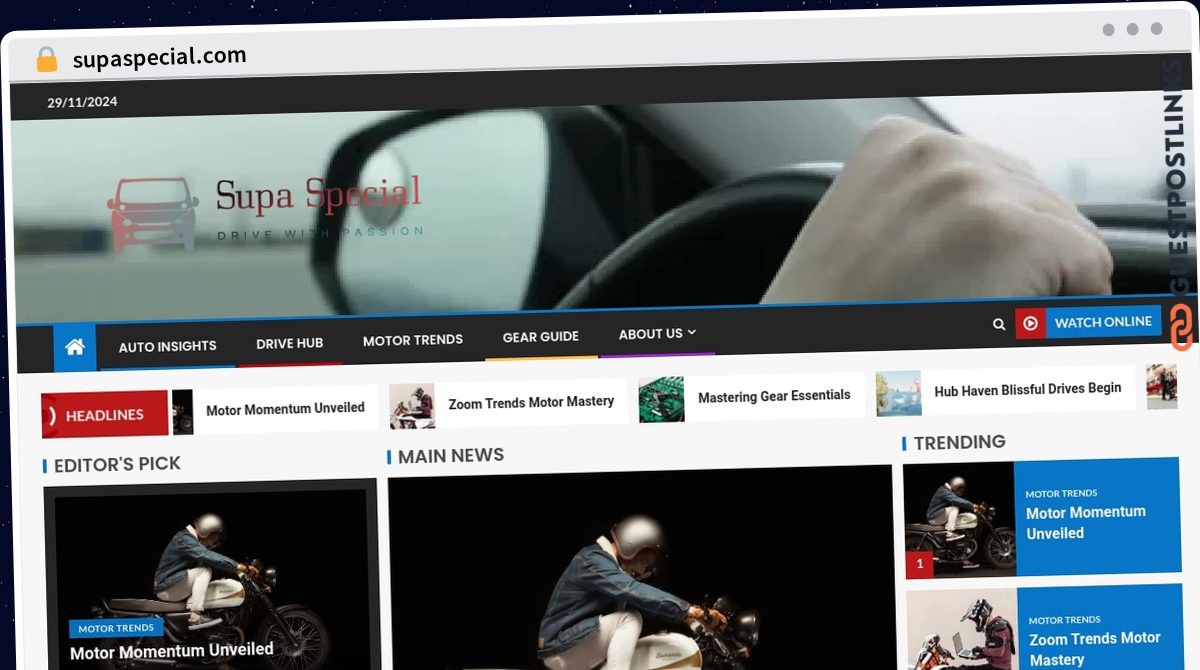The height and width of the screenshot is (670, 1200).
Task: Open headline Zoom Trends Motor Mastery in ticker
Action: [x=531, y=402]
